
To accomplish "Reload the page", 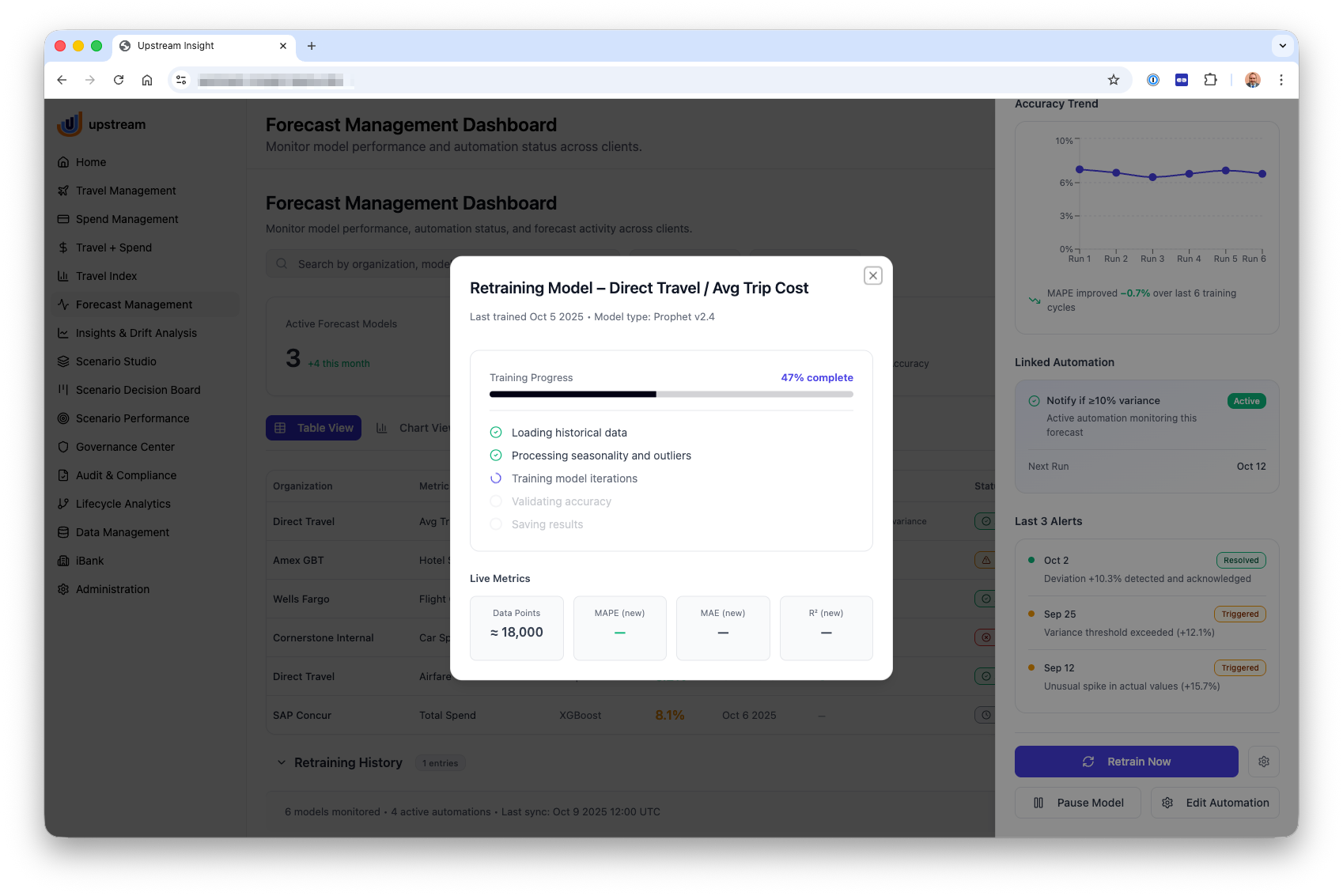I will [119, 80].
